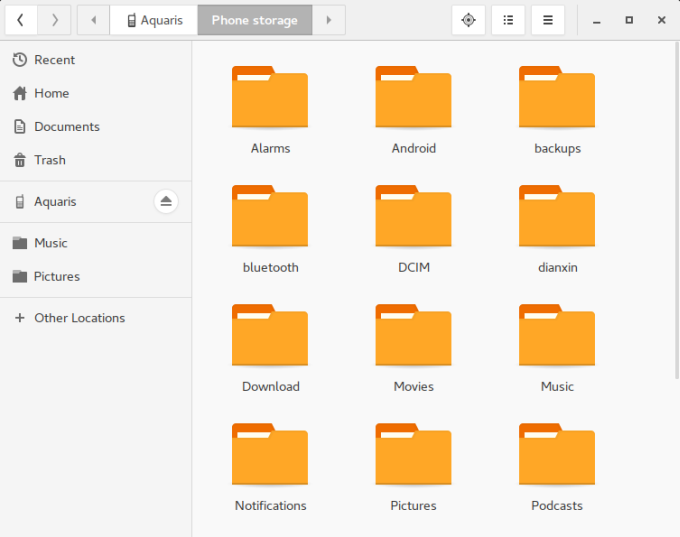Open Trash from the sidebar

[x=49, y=160]
